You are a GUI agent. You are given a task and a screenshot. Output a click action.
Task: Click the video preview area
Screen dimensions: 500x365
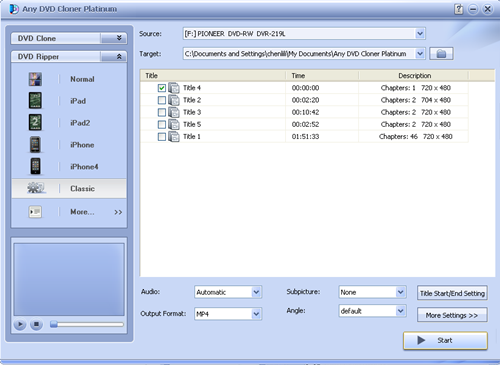69,279
